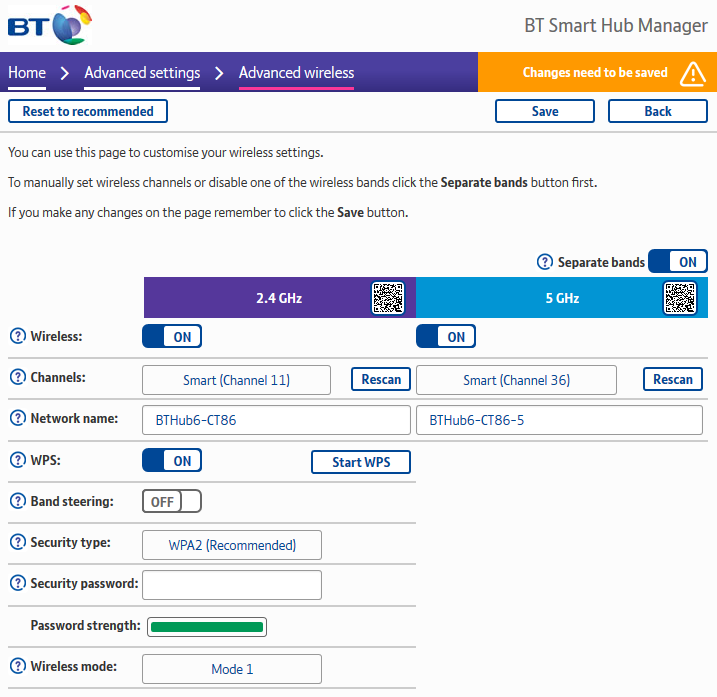This screenshot has height=697, width=717.
Task: Click chevron after Advanced settings breadcrumb
Action: click(x=219, y=73)
